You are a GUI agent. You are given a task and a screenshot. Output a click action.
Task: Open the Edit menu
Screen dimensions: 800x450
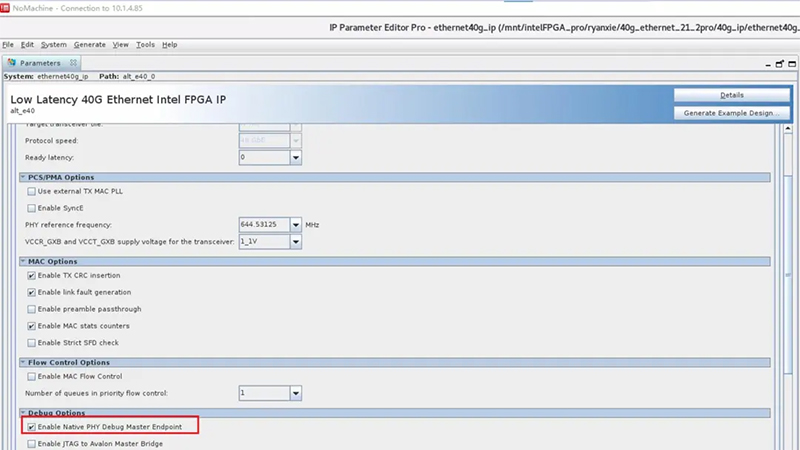point(27,44)
